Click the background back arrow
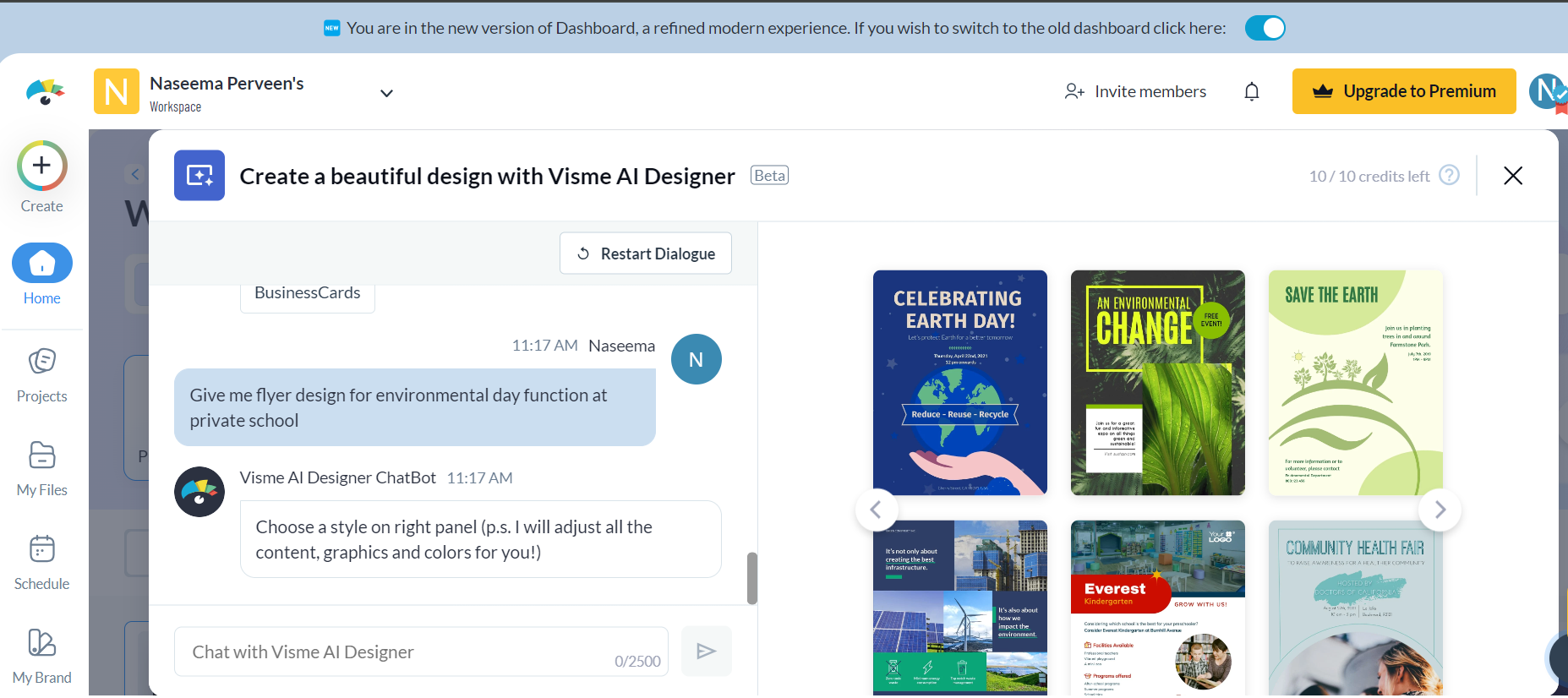The height and width of the screenshot is (698, 1568). click(x=135, y=174)
